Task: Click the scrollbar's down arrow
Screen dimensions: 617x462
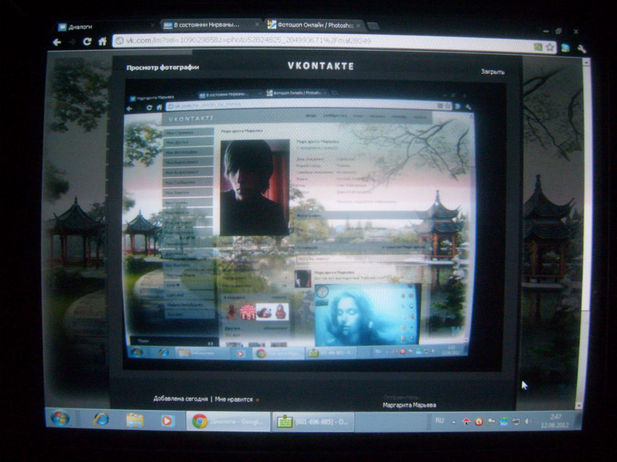Action: tap(578, 406)
